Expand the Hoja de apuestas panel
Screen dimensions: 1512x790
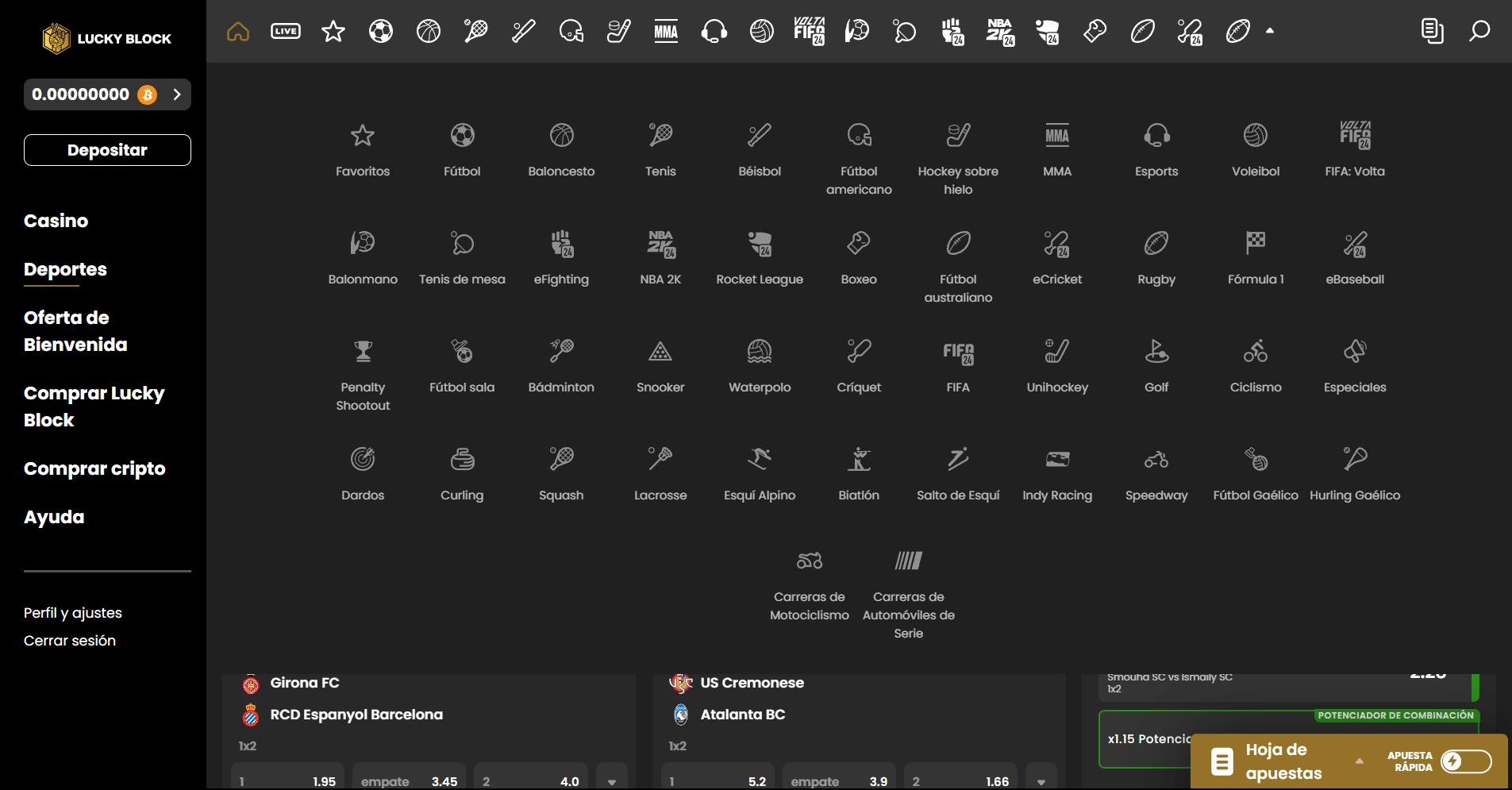click(1359, 761)
